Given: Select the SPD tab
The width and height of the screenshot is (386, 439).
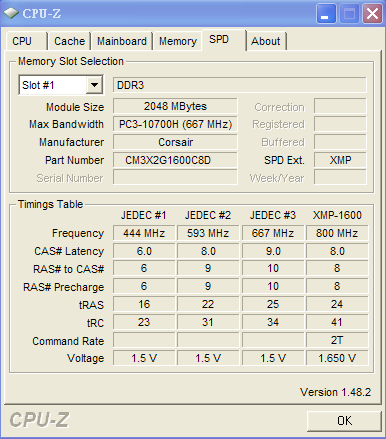Looking at the screenshot, I should click(x=224, y=40).
